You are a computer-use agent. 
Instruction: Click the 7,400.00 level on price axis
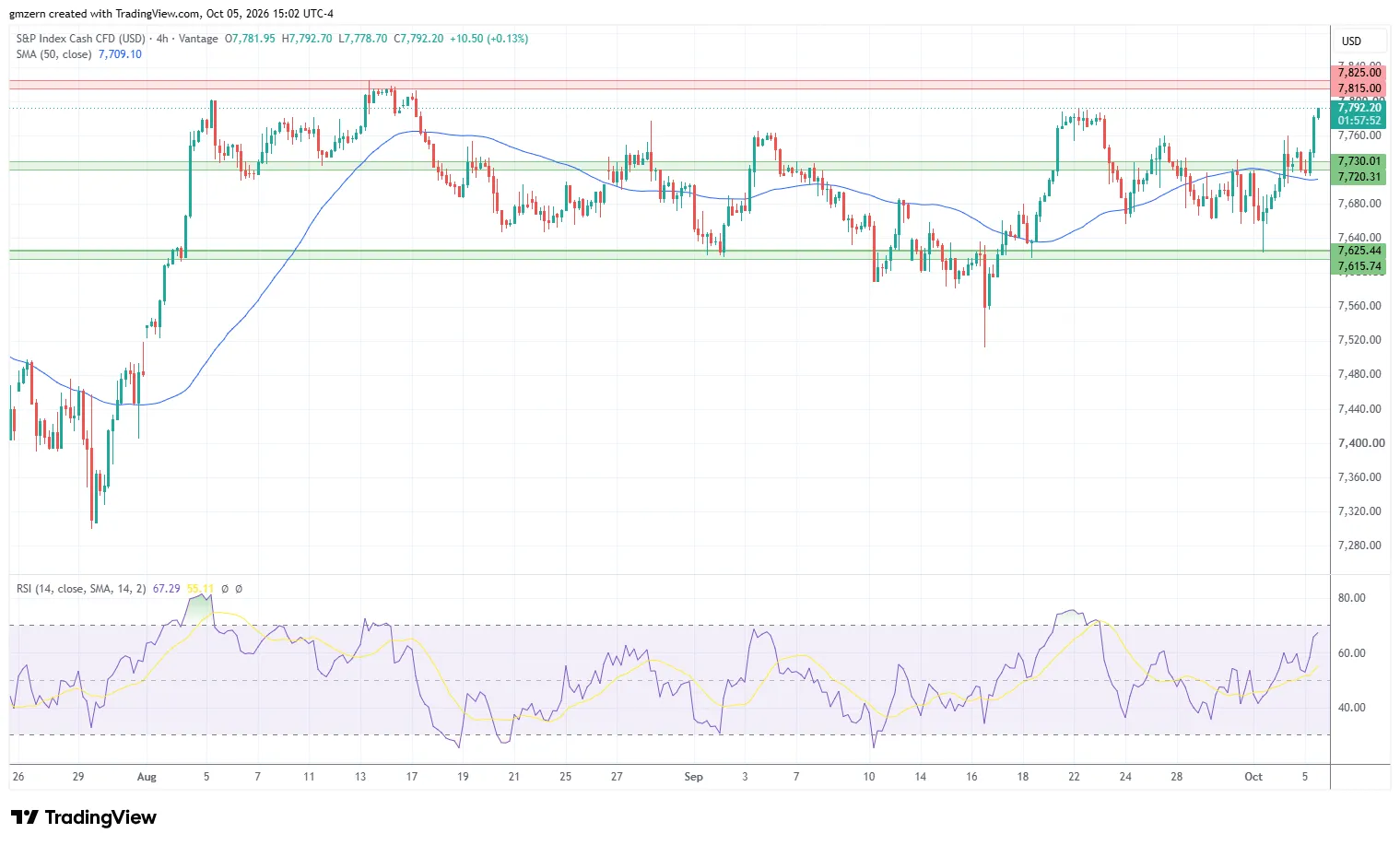pyautogui.click(x=1360, y=443)
